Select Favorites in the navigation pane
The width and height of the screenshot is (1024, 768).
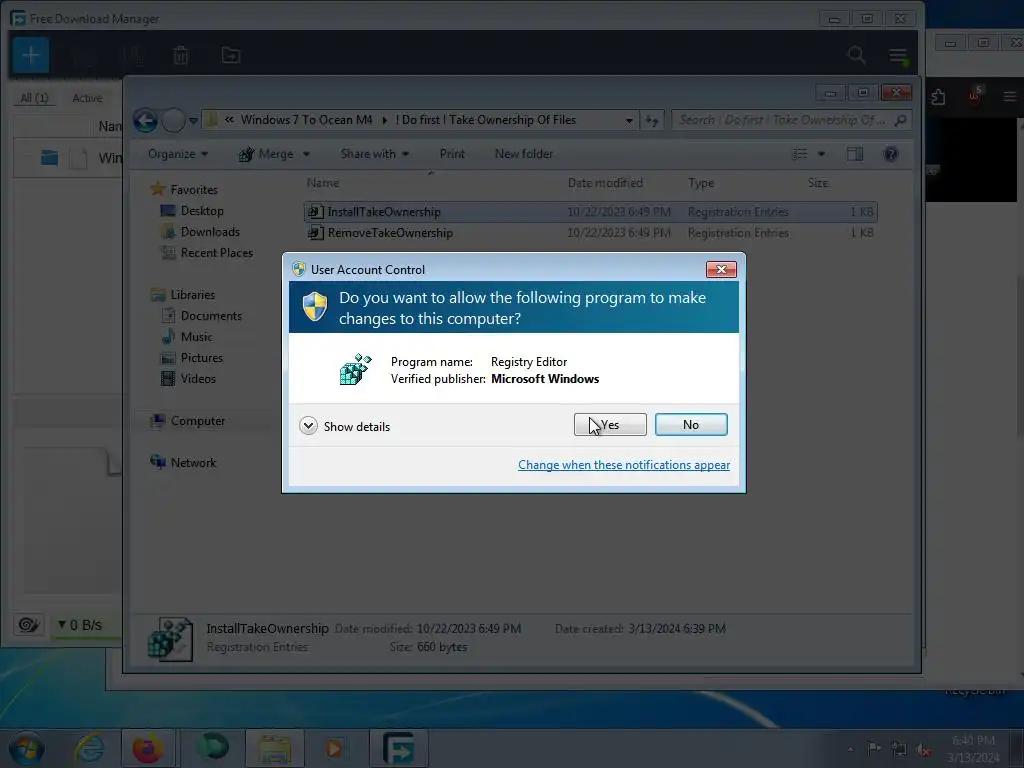pyautogui.click(x=194, y=189)
